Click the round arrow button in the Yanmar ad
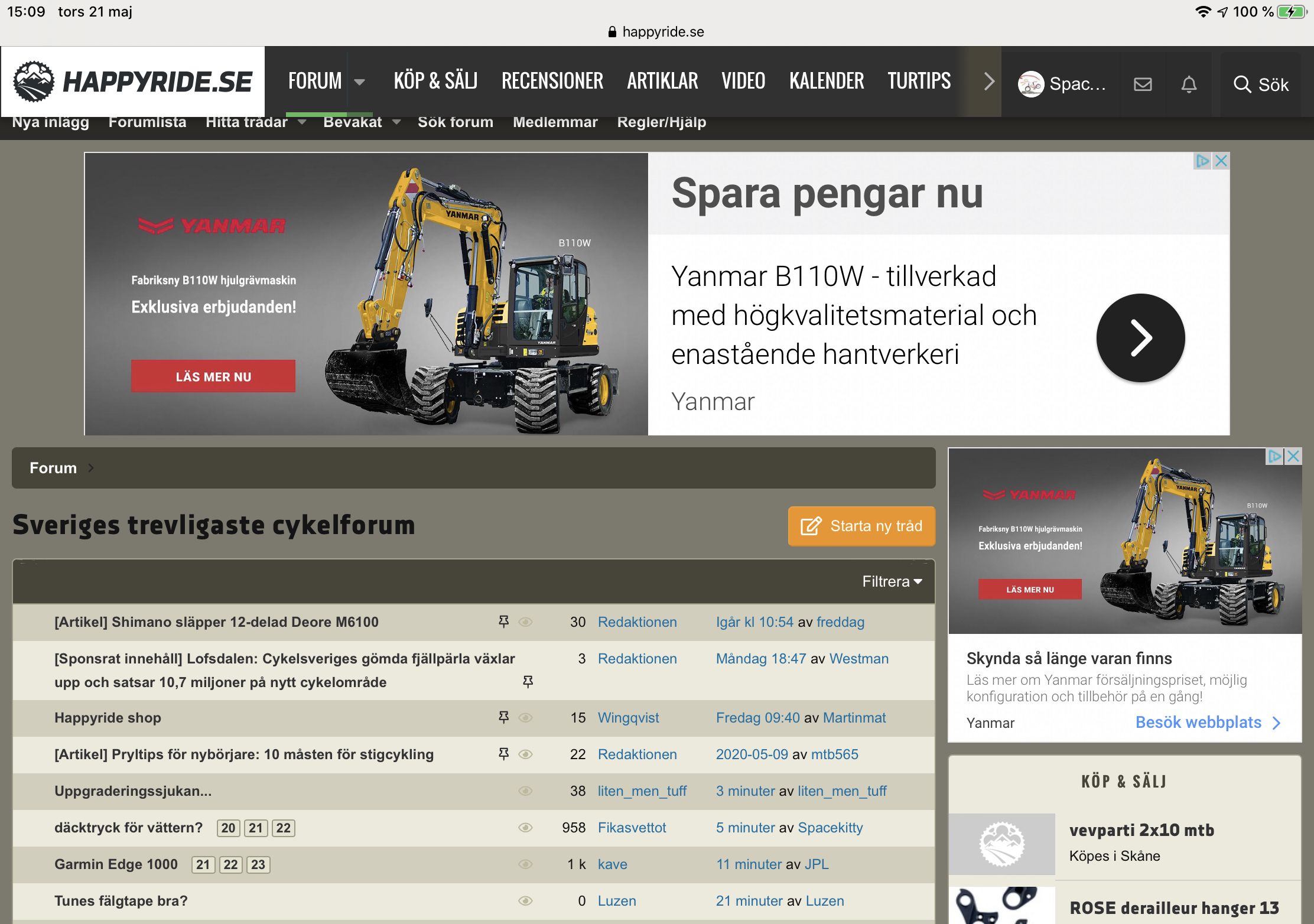The height and width of the screenshot is (924, 1314). 1140,338
